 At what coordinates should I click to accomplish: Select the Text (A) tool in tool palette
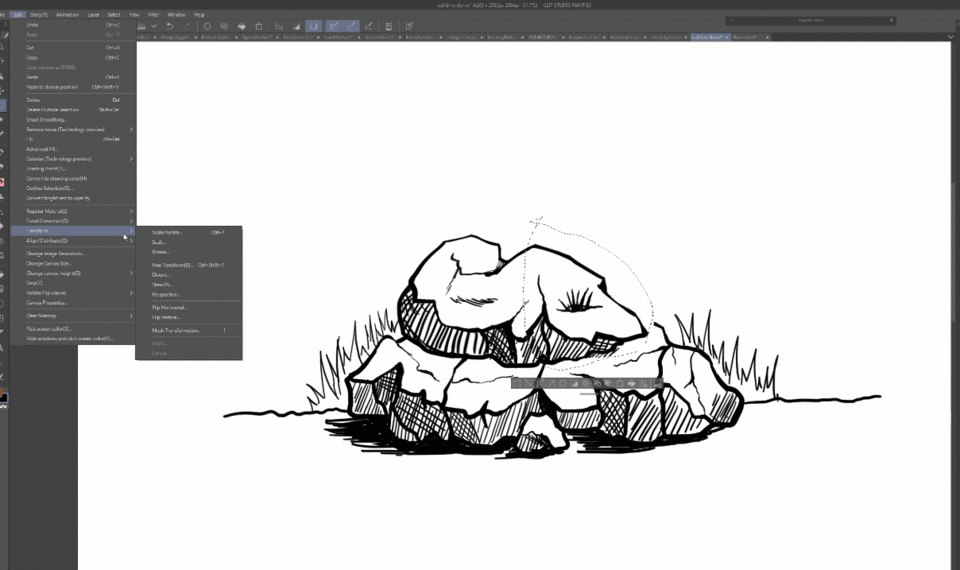(x=2, y=348)
